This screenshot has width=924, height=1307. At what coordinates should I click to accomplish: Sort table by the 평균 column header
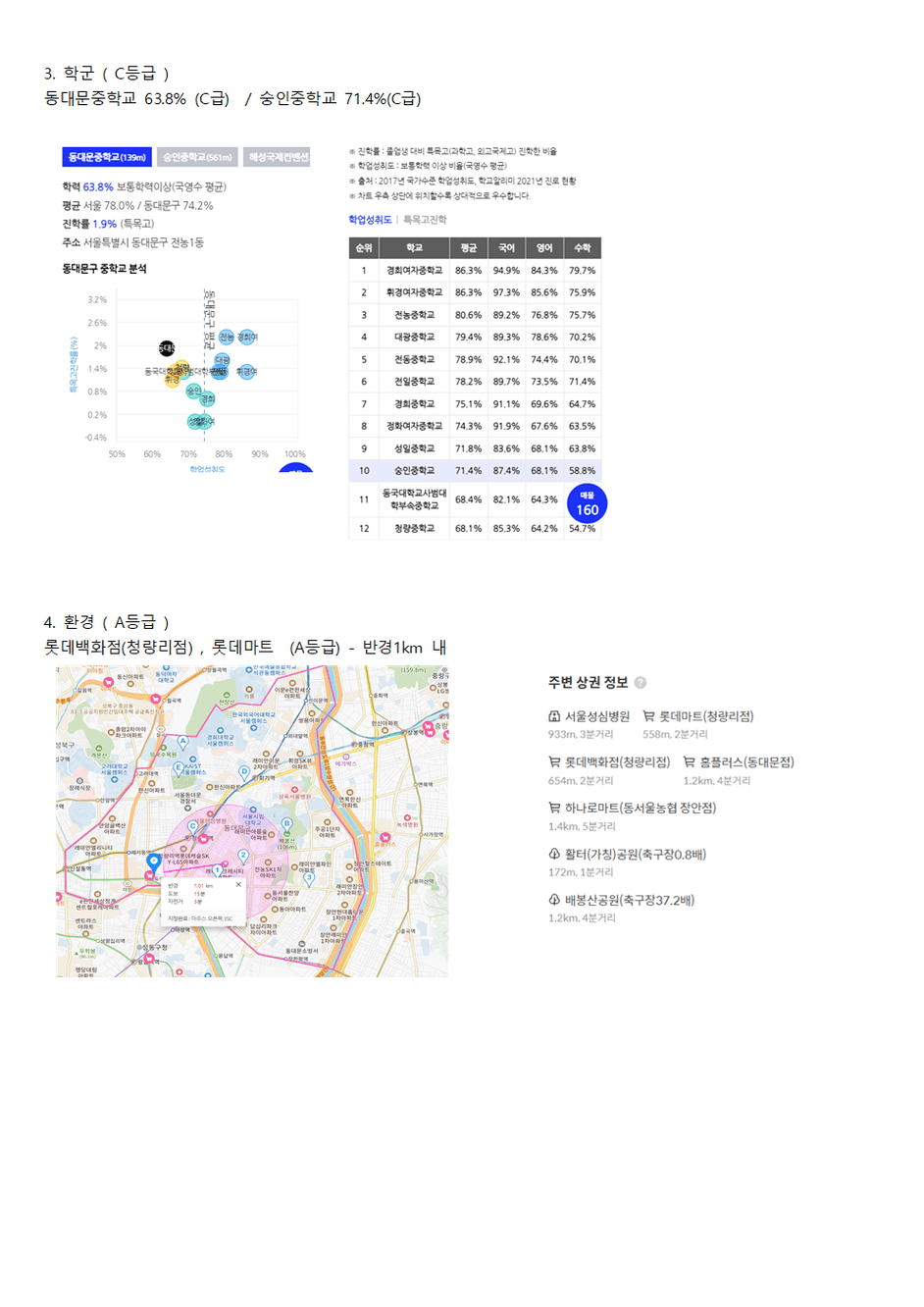pyautogui.click(x=469, y=248)
